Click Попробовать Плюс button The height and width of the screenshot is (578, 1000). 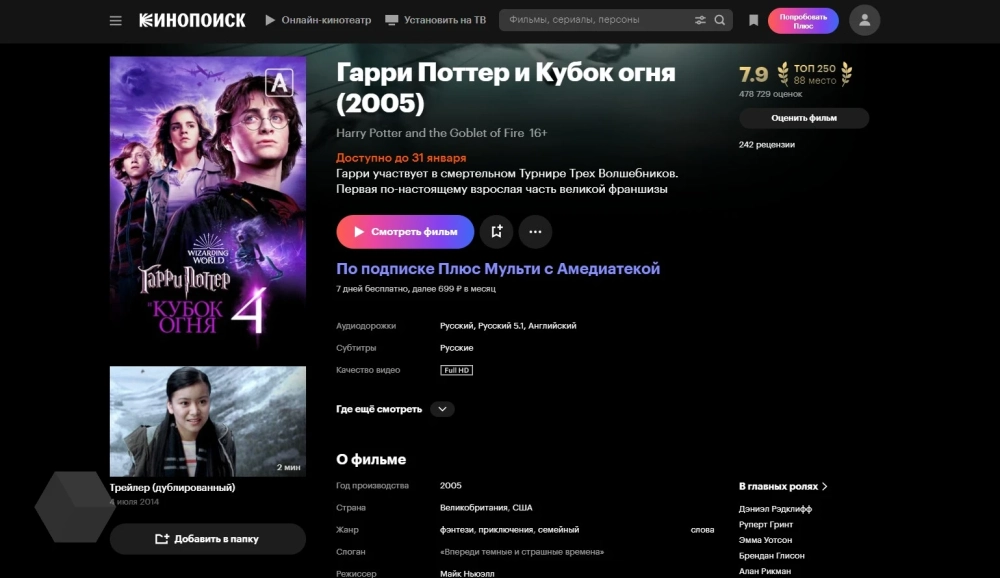tap(803, 21)
